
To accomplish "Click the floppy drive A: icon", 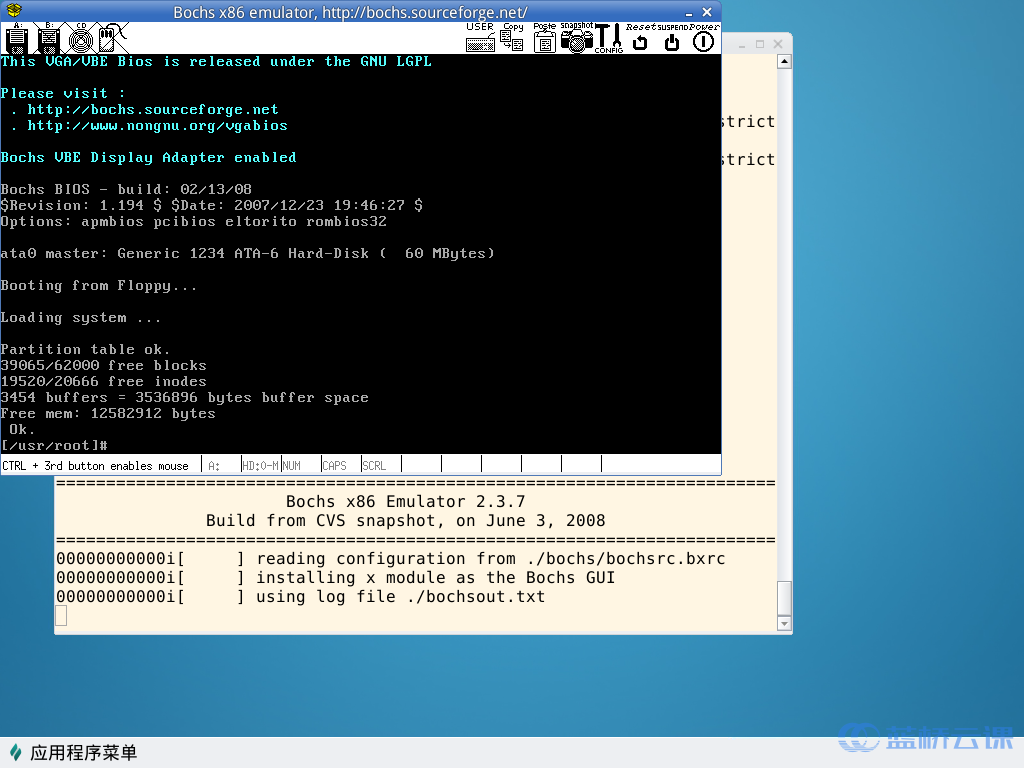I will (x=16, y=39).
